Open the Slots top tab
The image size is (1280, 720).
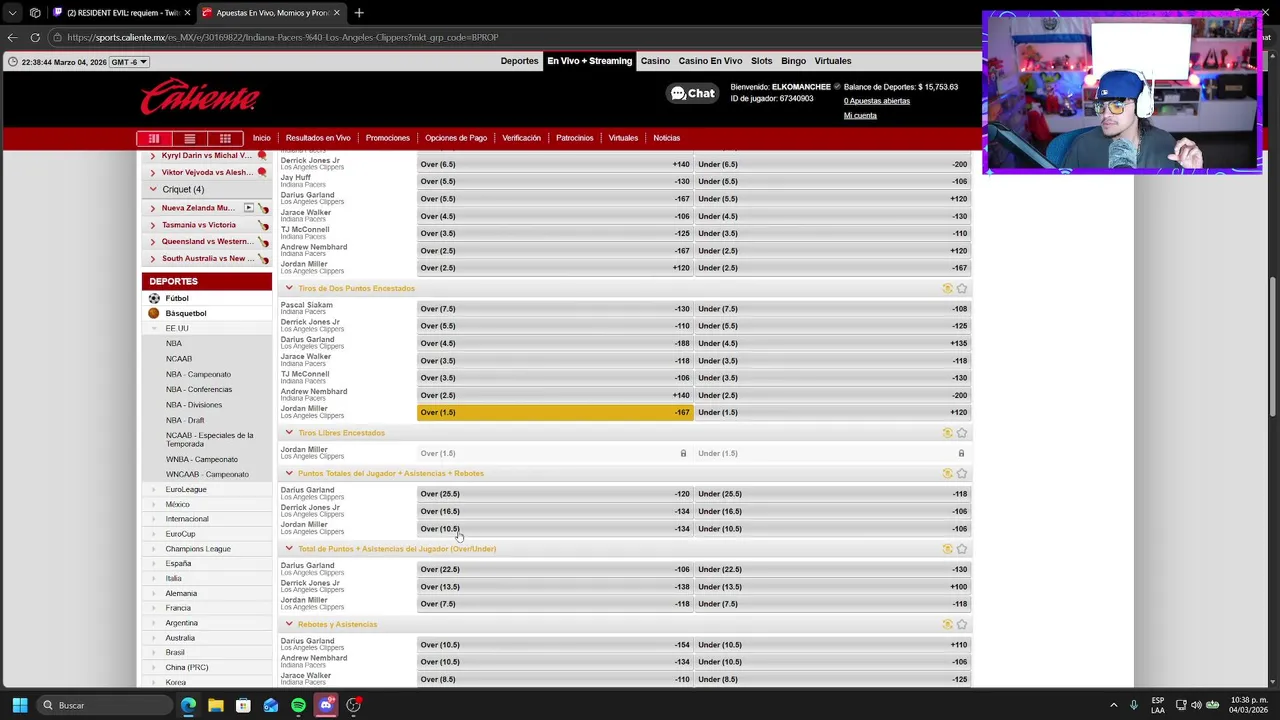coord(761,61)
